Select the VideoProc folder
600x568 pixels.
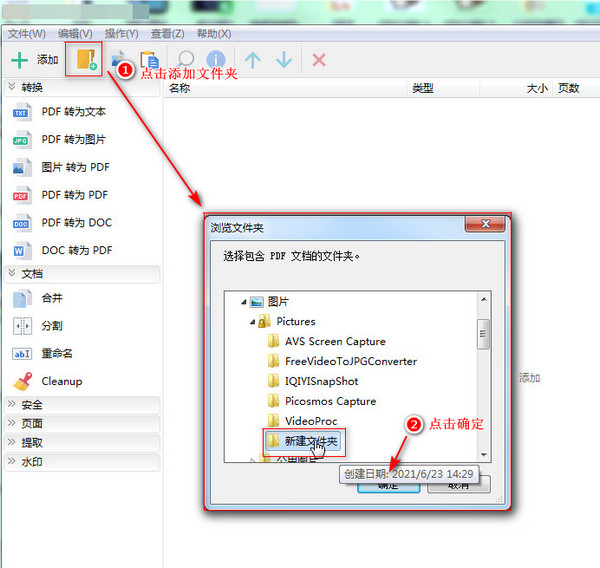tap(303, 421)
